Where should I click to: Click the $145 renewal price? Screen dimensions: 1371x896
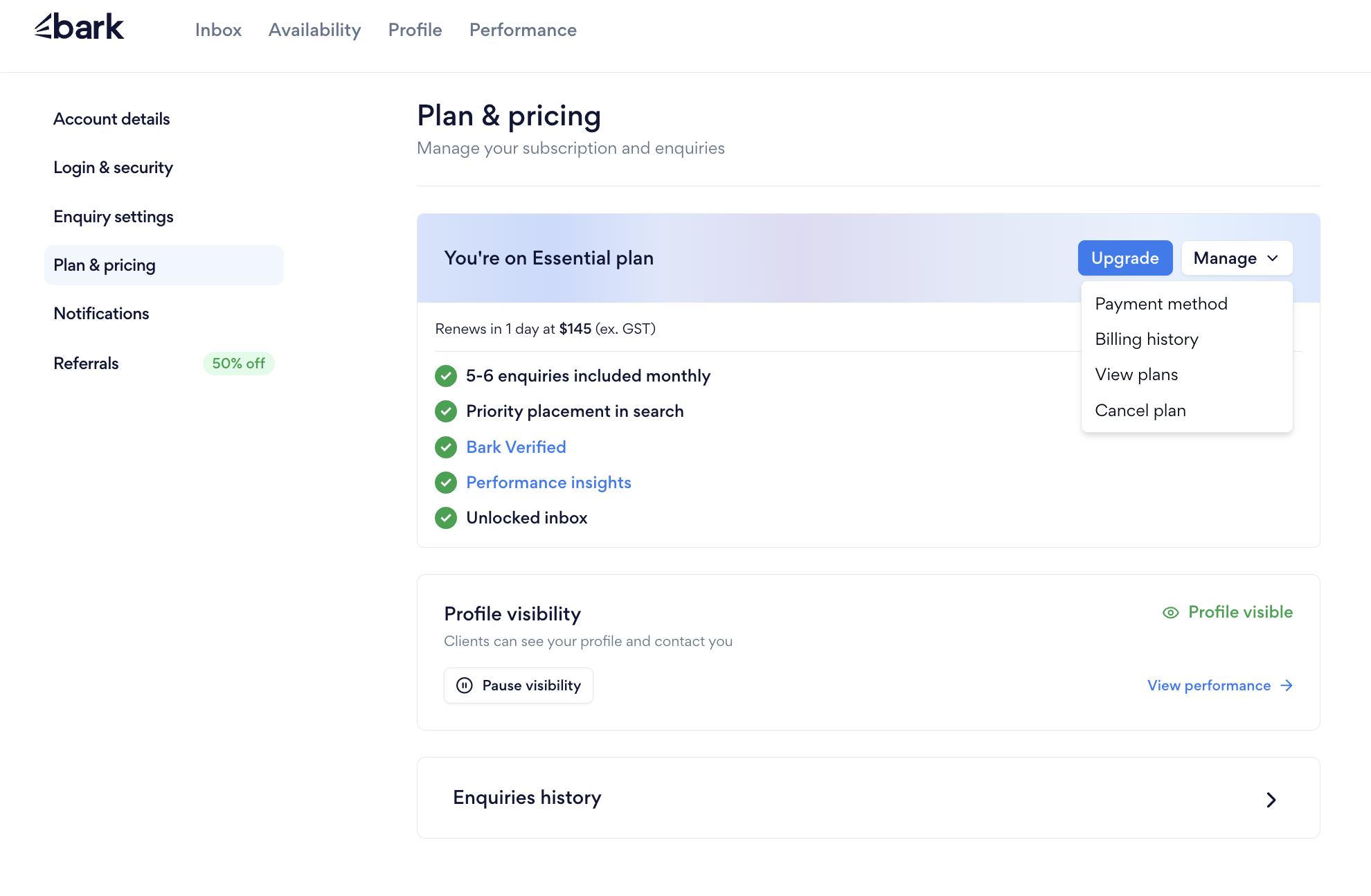coord(575,329)
